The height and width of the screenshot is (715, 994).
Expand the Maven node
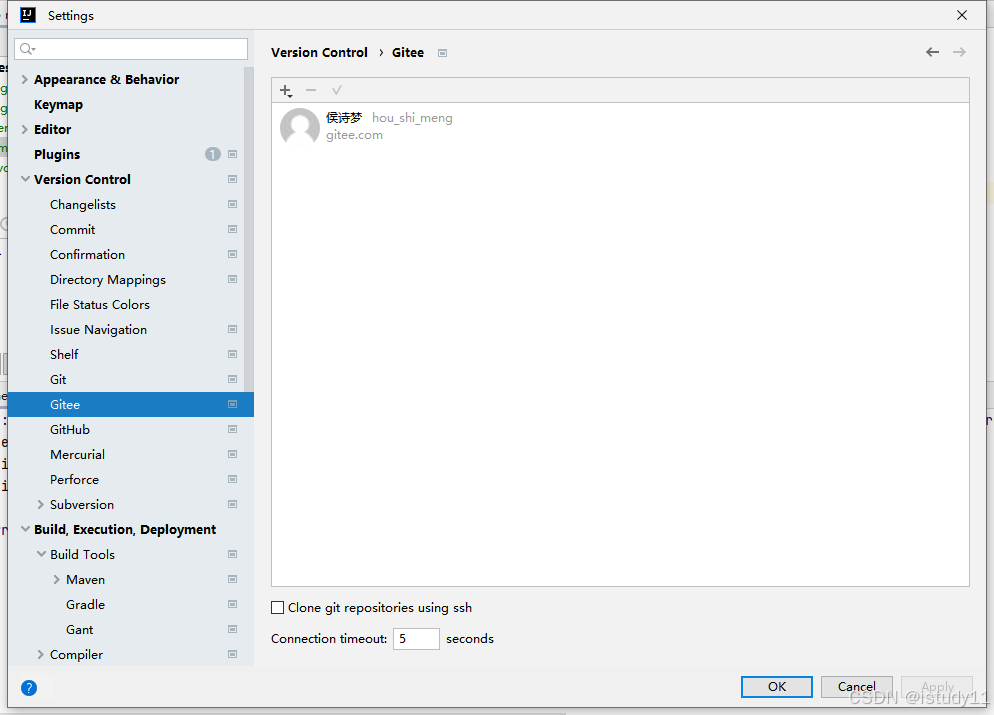tap(56, 579)
